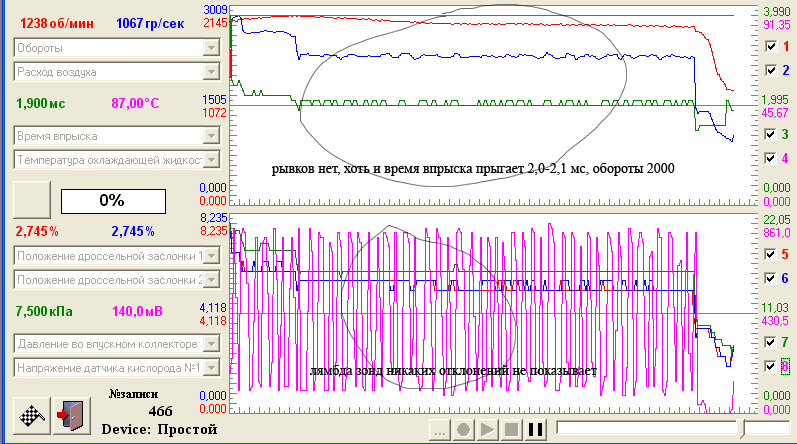
Task: Click the checkered flag start icon
Action: tap(32, 416)
